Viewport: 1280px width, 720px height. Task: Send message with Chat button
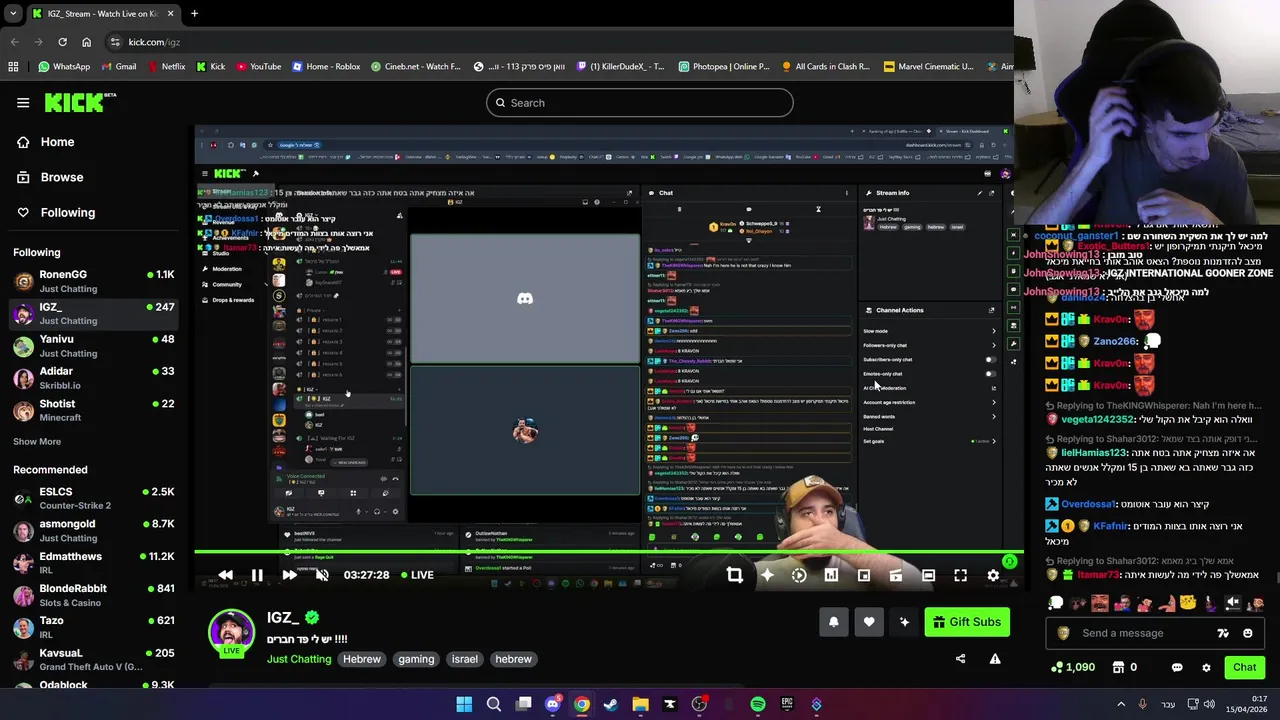coord(1244,667)
